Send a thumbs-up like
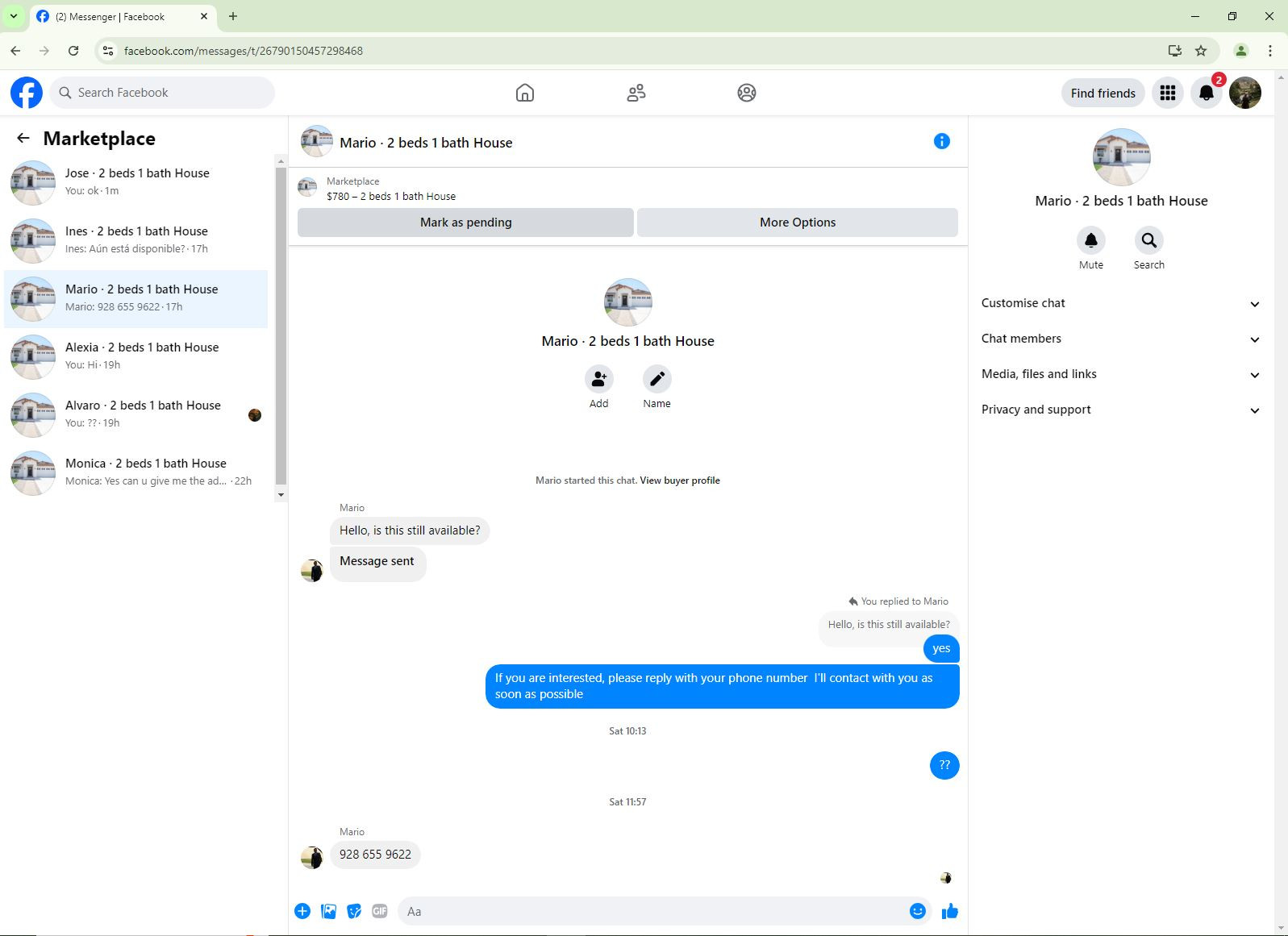Image resolution: width=1288 pixels, height=936 pixels. pos(950,911)
